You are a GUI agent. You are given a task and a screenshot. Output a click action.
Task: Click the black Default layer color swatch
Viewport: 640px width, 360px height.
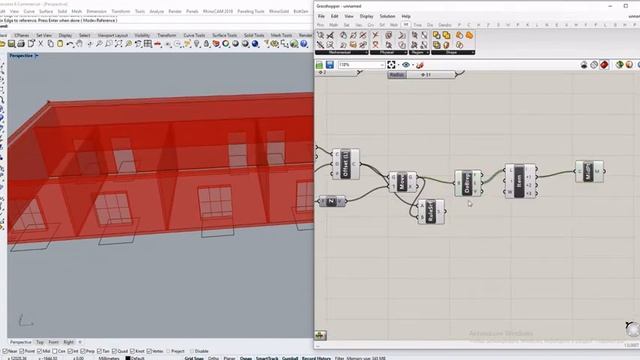tap(128, 358)
